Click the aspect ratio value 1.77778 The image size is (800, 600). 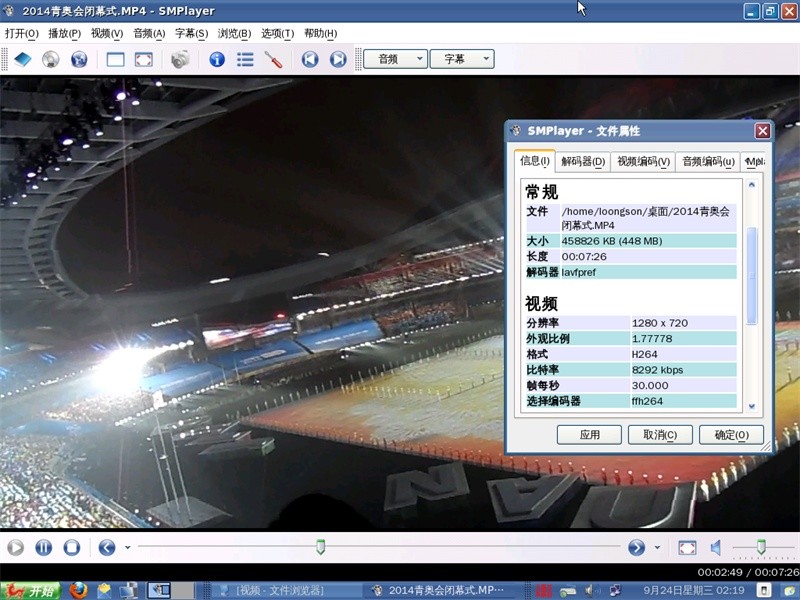pyautogui.click(x=652, y=339)
